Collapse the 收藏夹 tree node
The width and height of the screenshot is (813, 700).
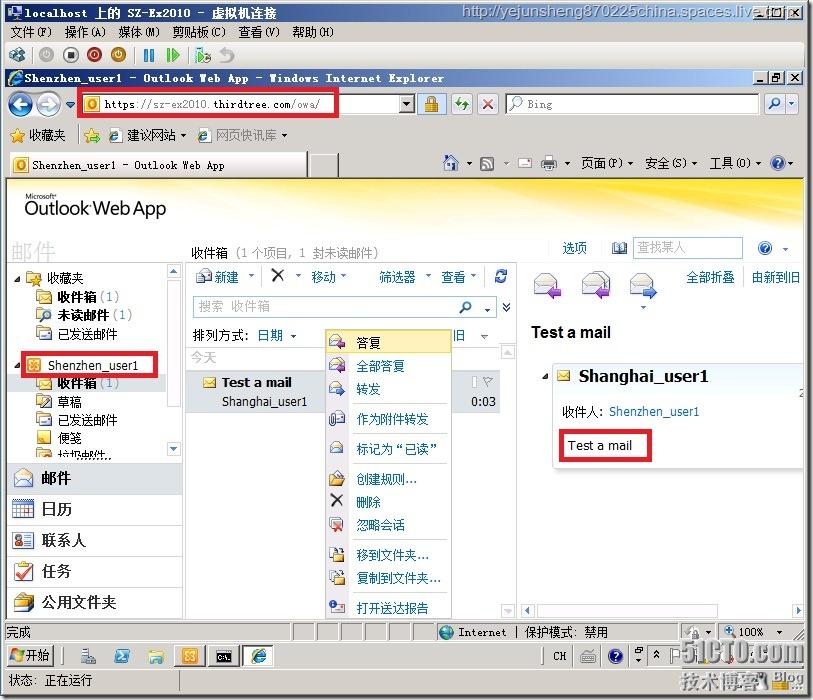click(x=17, y=279)
